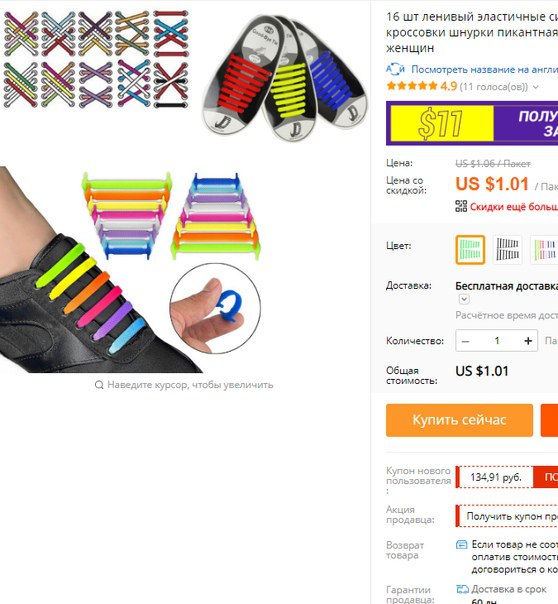Select the black laces color swatch
The width and height of the screenshot is (558, 604).
[507, 250]
